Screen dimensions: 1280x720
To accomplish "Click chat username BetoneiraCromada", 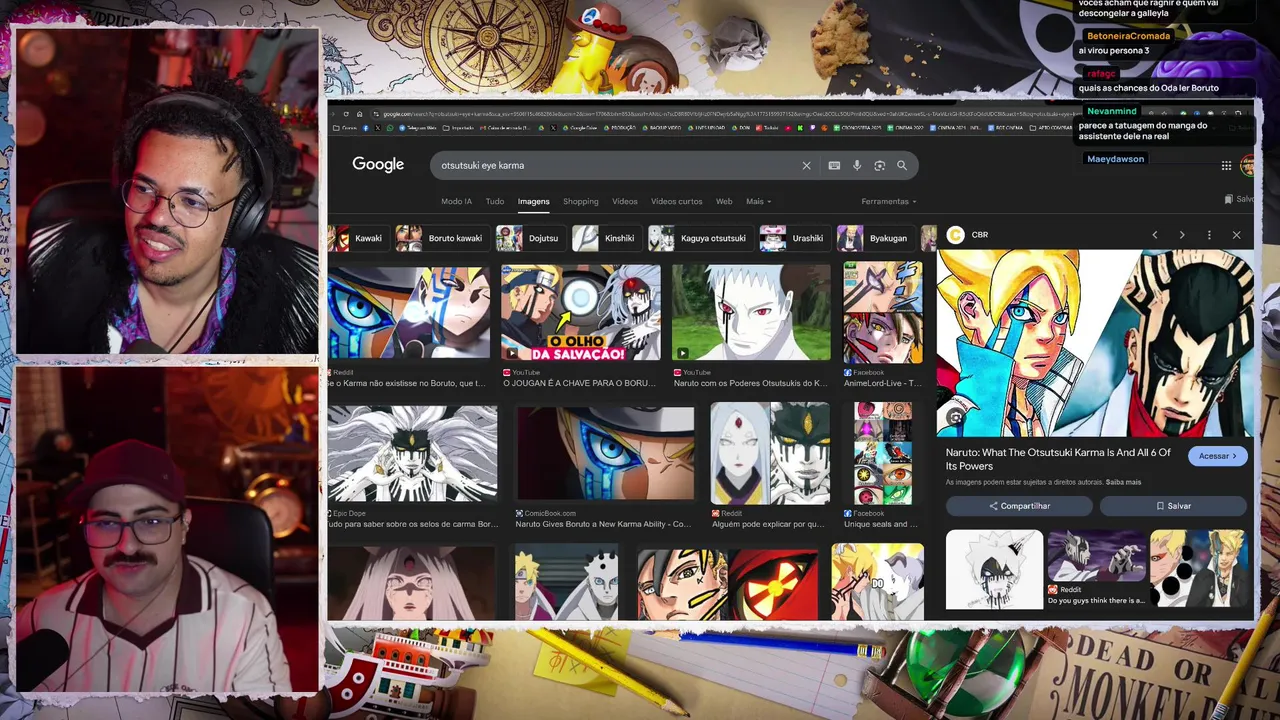I will [x=1128, y=36].
